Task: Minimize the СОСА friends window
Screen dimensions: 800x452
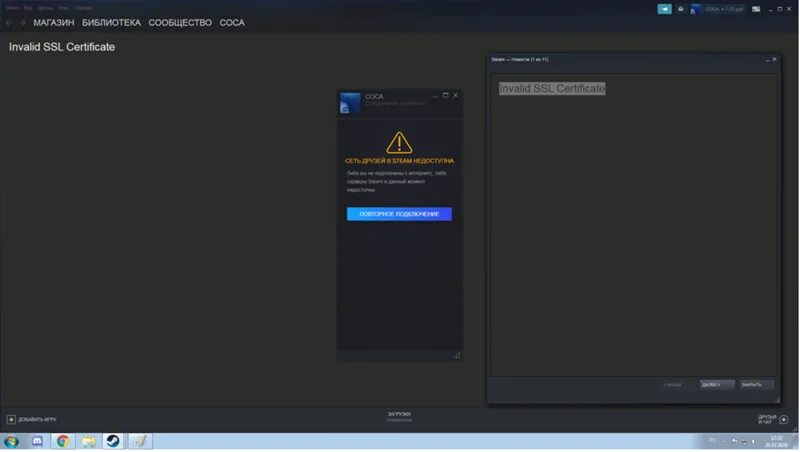Action: pos(435,95)
